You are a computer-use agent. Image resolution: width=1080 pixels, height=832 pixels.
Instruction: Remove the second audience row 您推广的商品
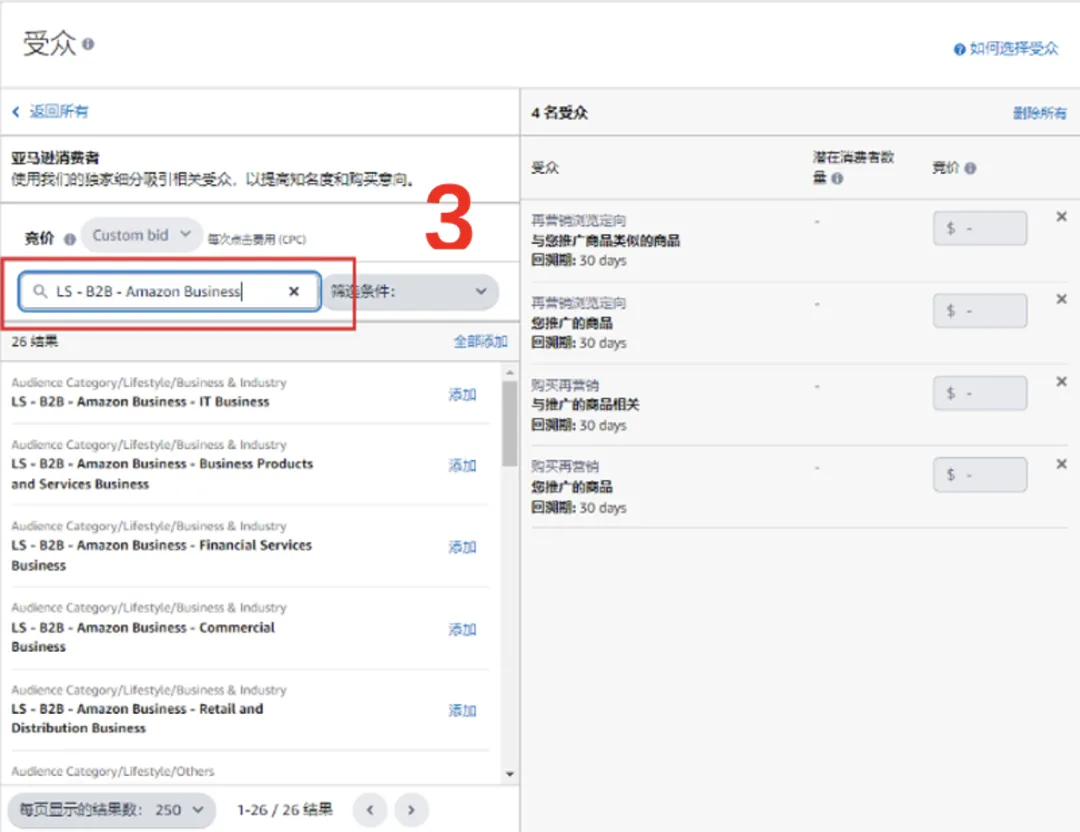1061,299
